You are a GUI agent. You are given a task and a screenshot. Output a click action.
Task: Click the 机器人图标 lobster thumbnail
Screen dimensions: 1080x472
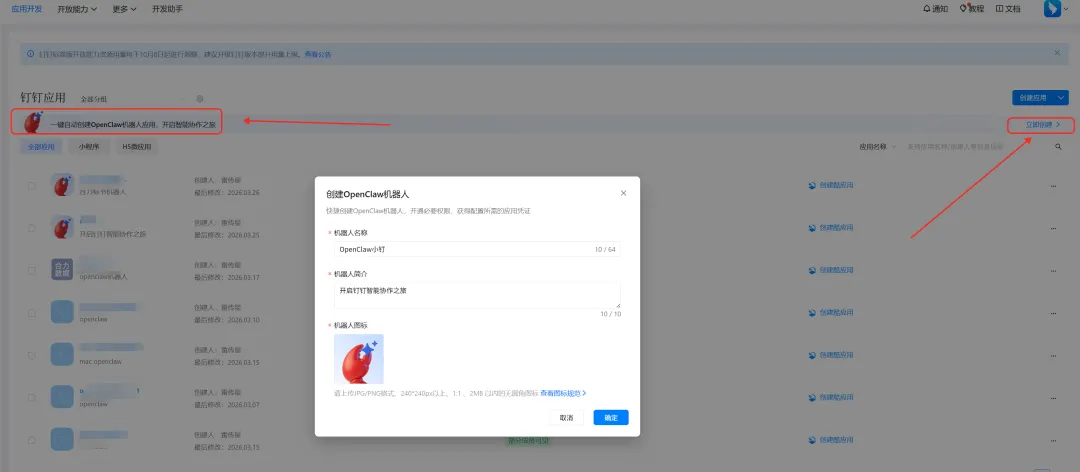(359, 359)
